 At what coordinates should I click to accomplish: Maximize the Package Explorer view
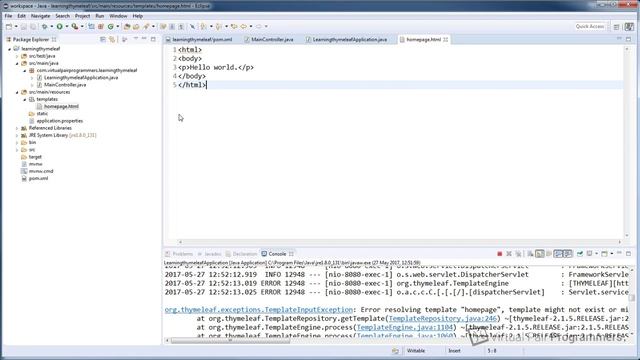tap(153, 39)
